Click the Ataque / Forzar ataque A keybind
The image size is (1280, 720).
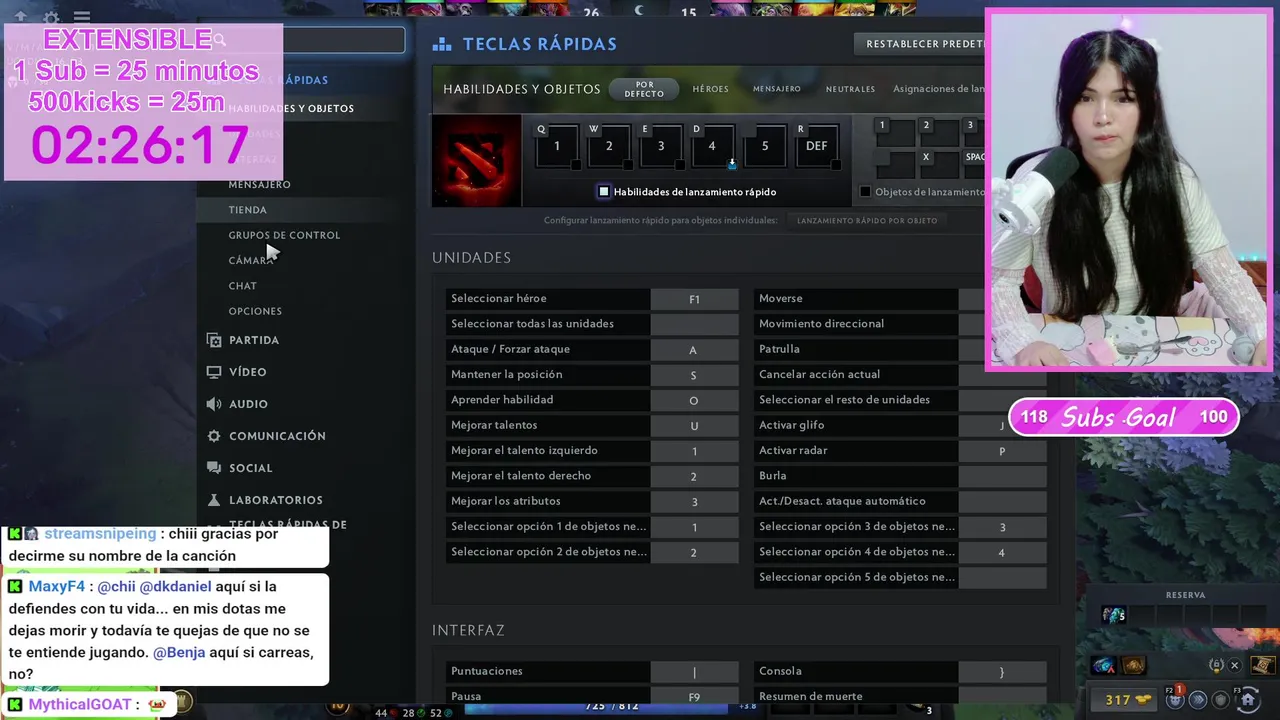pyautogui.click(x=694, y=349)
